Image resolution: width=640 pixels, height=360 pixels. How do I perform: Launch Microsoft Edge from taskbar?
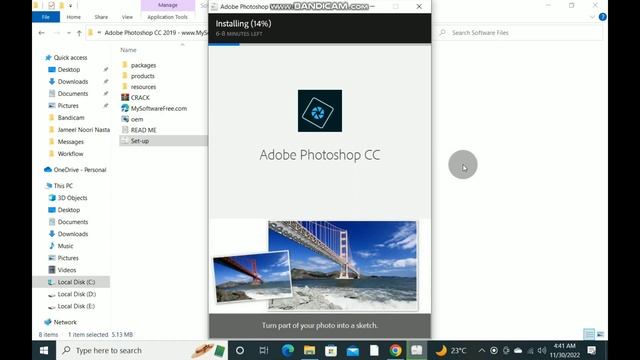[x=288, y=350]
